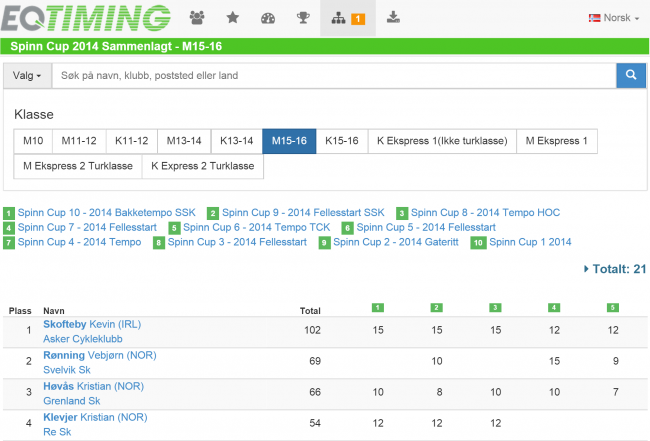Open the Valg dropdown

(27, 75)
